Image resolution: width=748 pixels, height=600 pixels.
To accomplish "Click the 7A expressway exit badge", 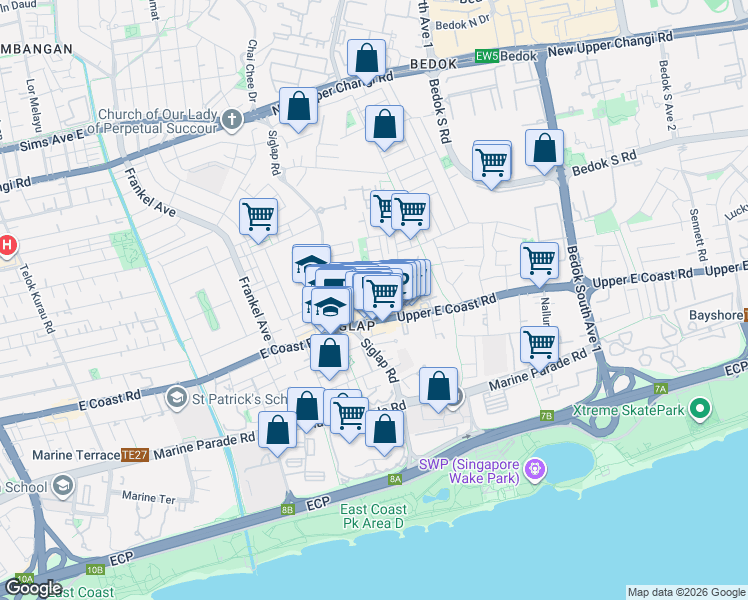I will click(x=660, y=389).
